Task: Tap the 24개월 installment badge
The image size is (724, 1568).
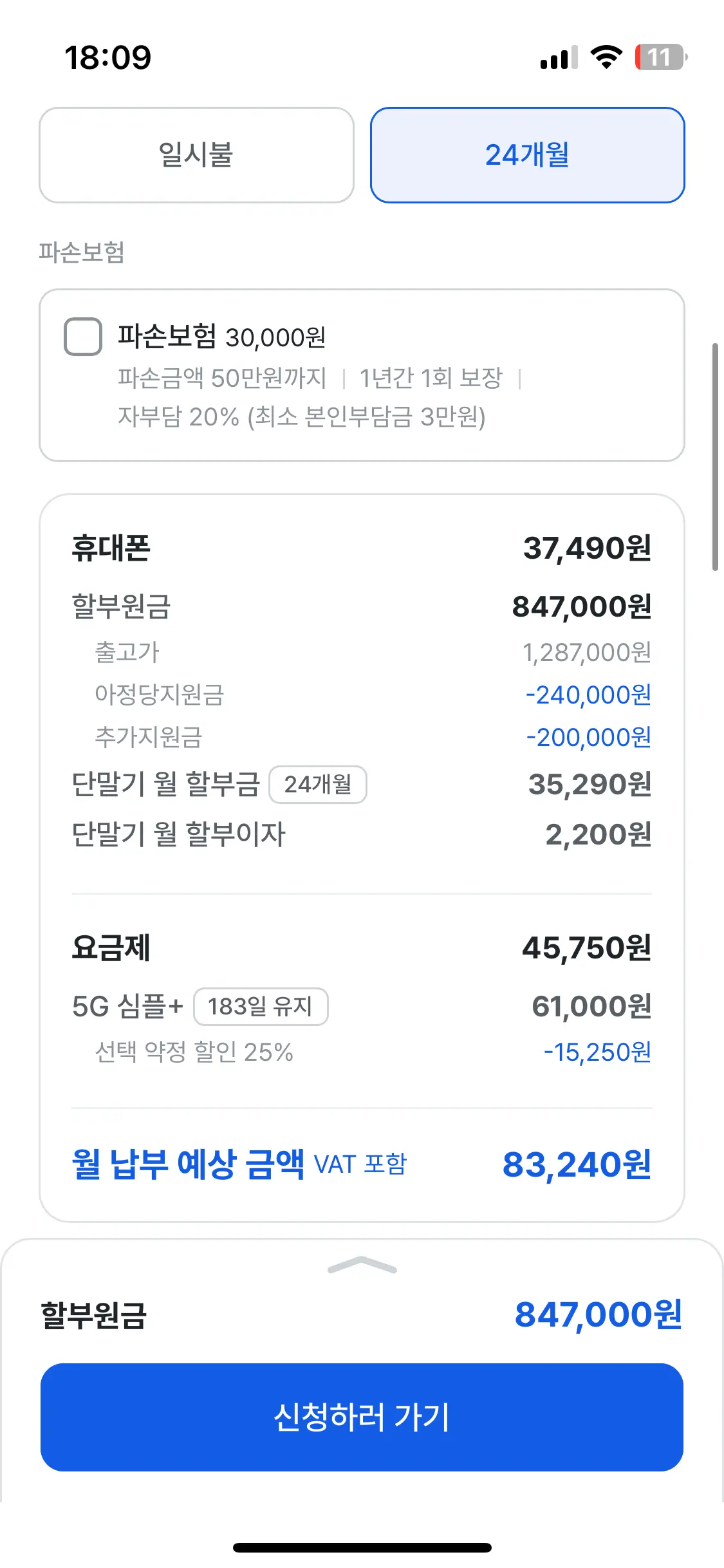Action: pos(318,785)
